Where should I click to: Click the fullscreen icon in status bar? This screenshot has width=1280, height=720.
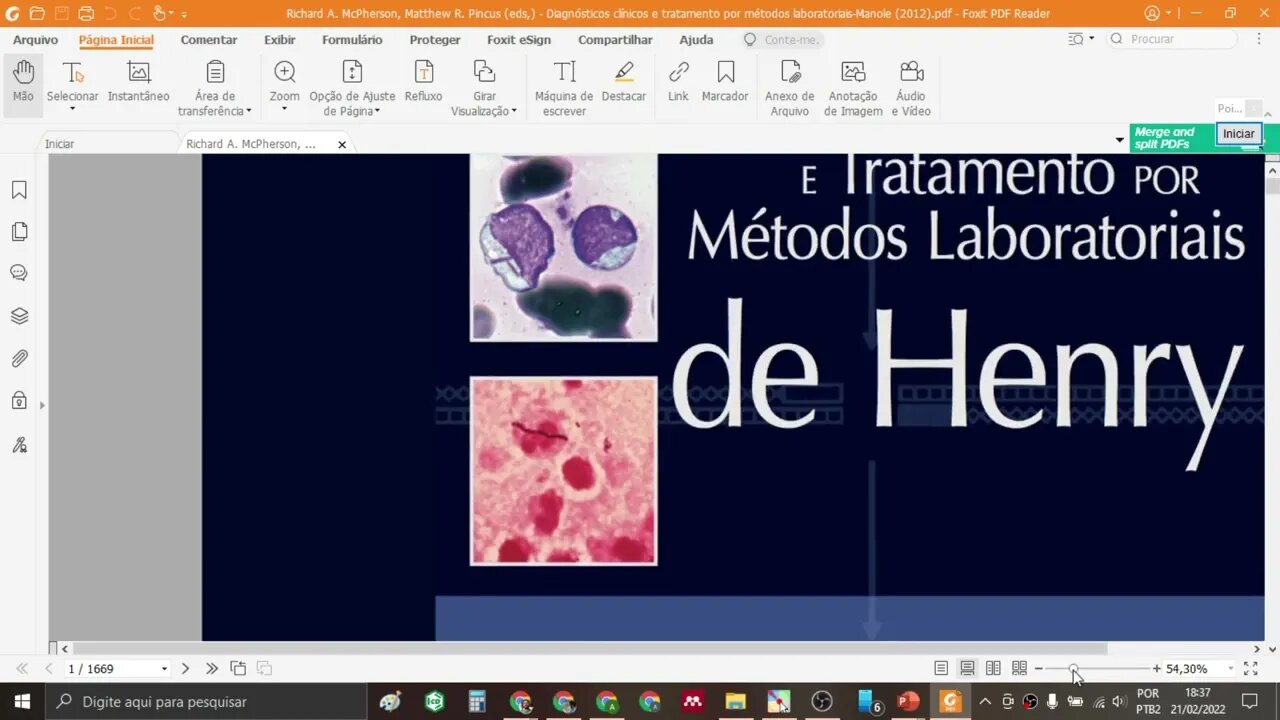(x=1250, y=668)
